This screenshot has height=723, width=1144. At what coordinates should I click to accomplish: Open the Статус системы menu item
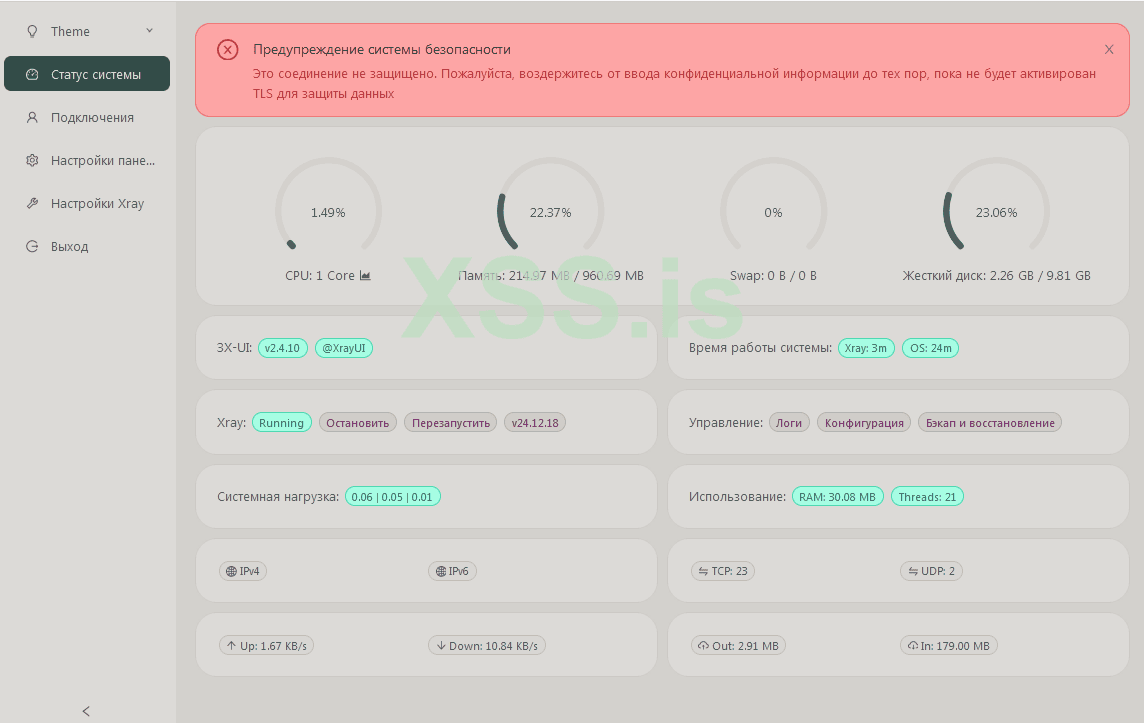[87, 74]
